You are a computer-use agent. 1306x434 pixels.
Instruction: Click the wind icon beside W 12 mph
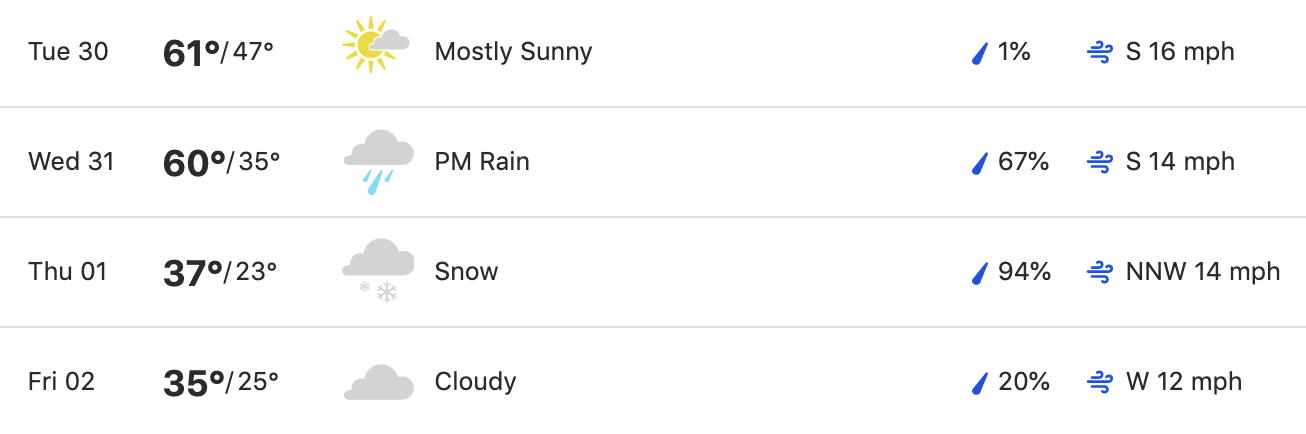coord(1100,382)
